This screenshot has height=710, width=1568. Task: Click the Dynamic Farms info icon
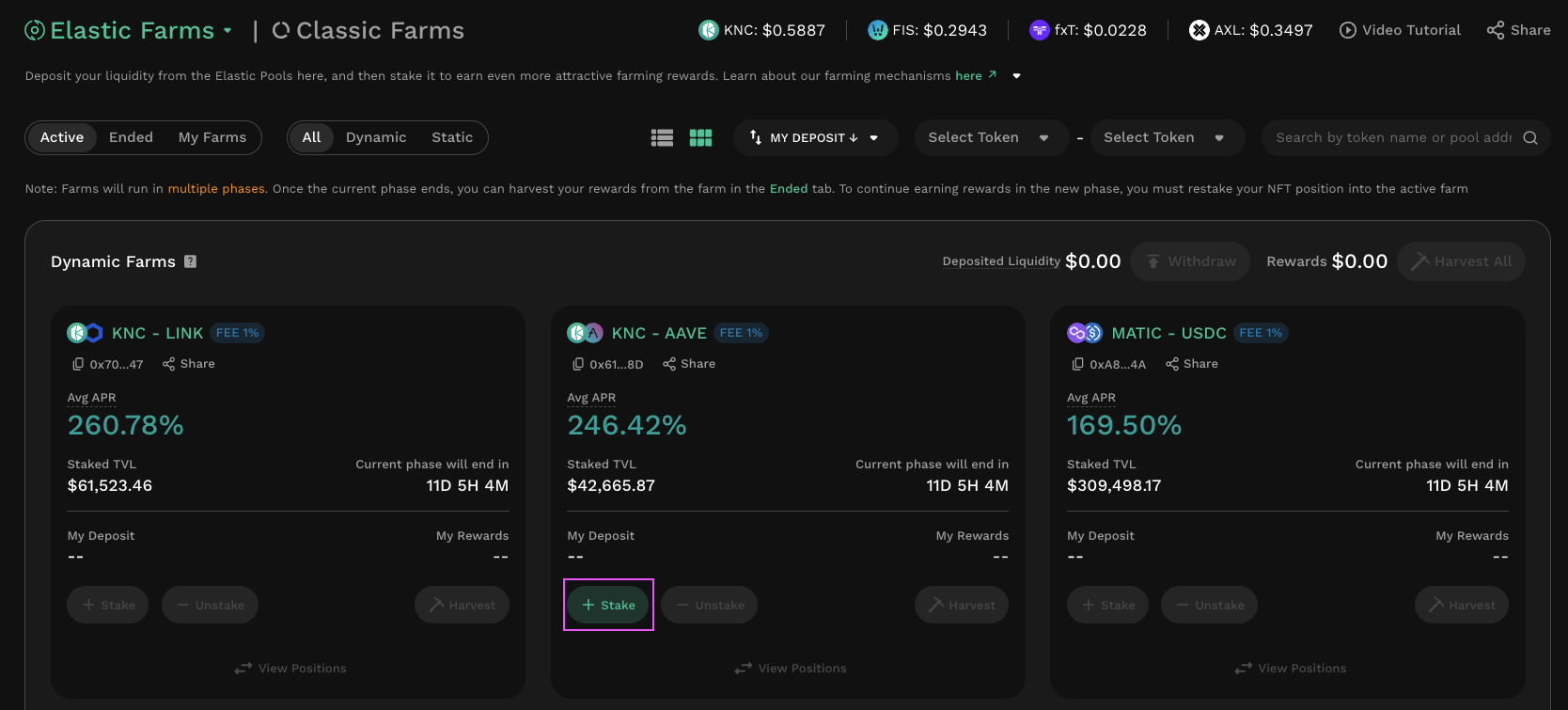[x=191, y=261]
